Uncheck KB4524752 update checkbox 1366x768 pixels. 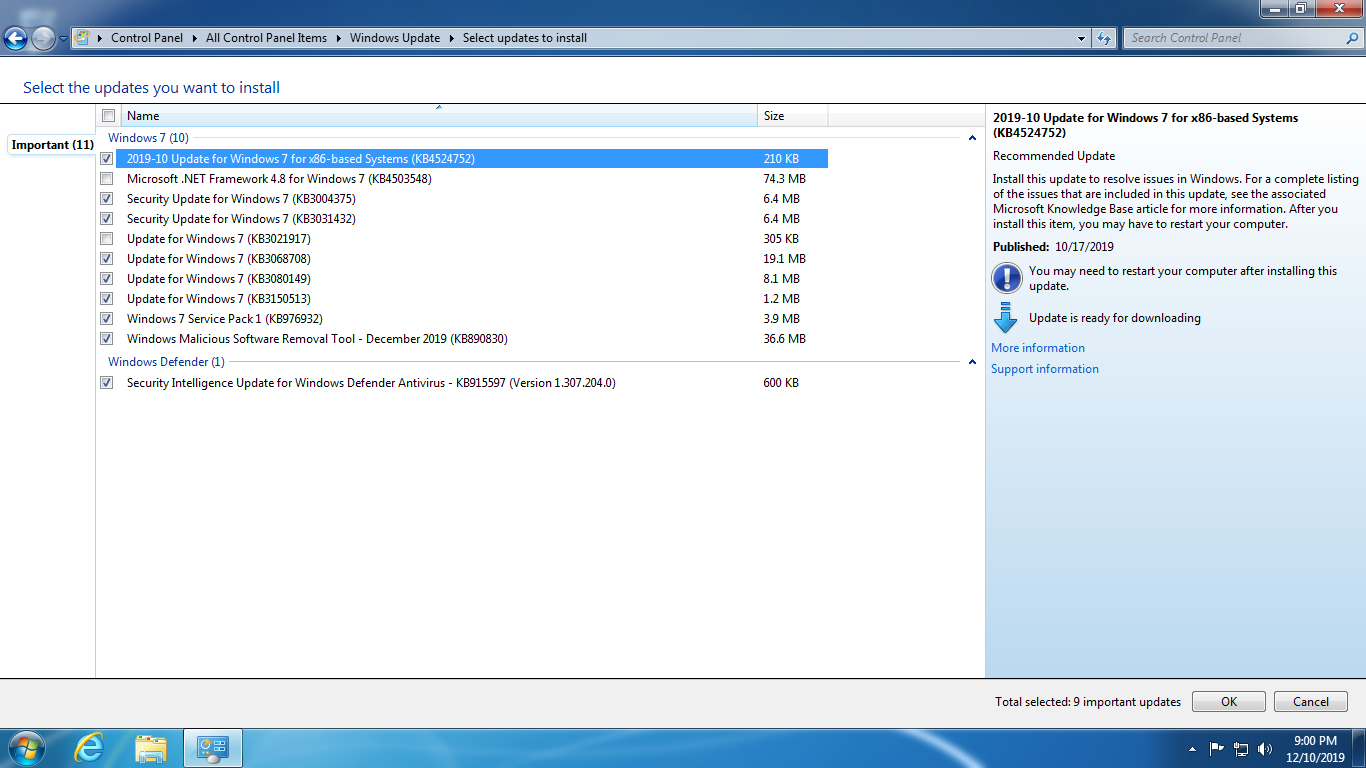(x=107, y=159)
